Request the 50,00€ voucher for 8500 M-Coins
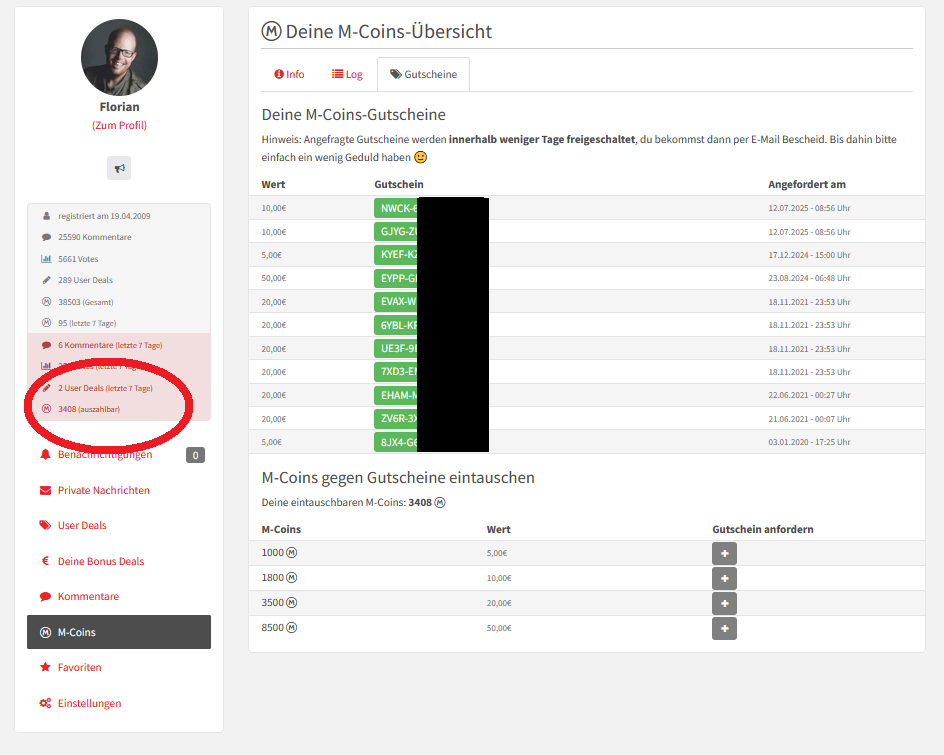Viewport: 944px width, 755px height. point(724,628)
